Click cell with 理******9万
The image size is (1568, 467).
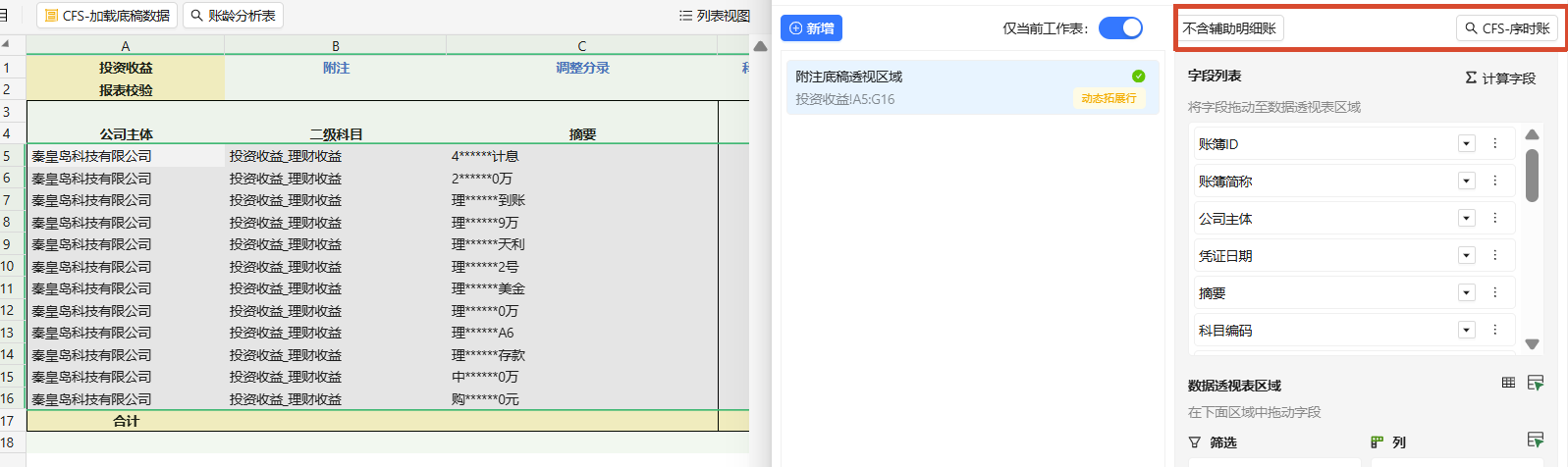coord(582,223)
